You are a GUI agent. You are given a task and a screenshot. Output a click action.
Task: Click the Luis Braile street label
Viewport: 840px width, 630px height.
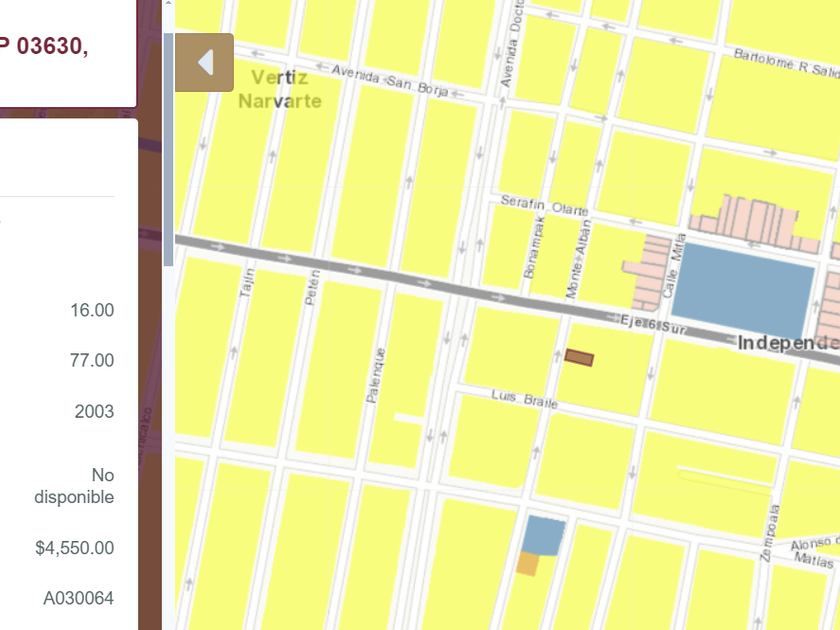(x=524, y=399)
